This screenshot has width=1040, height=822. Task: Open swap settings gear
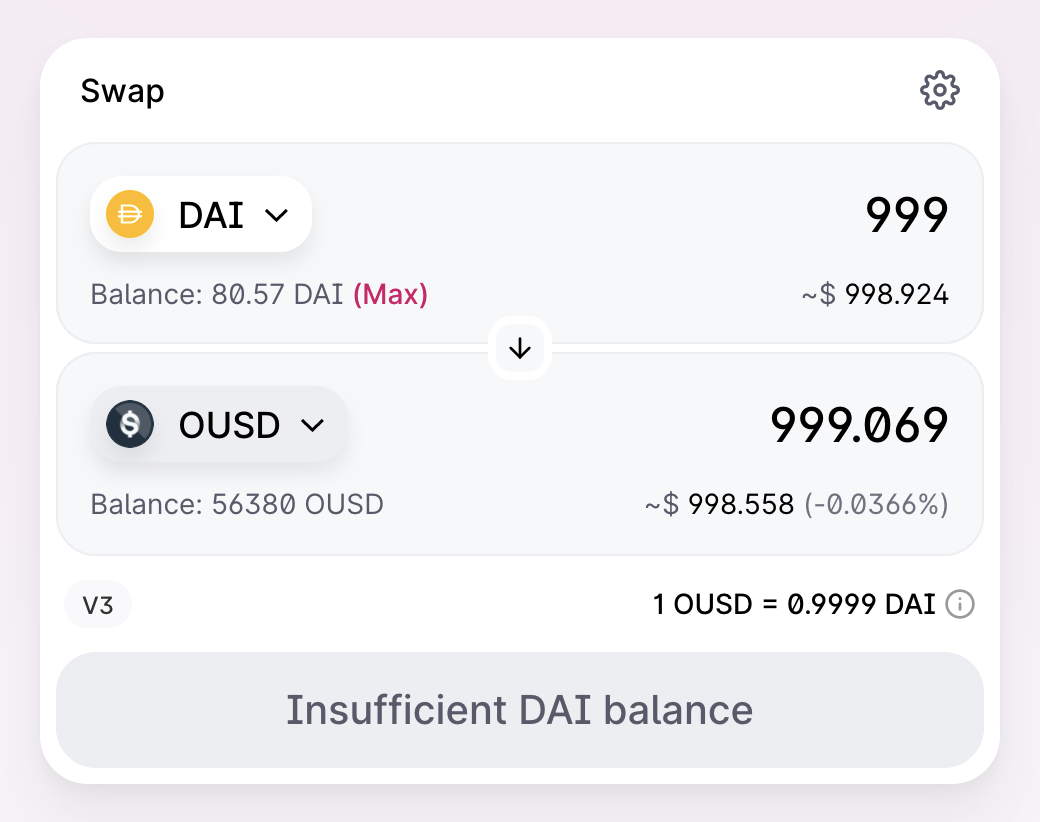(x=939, y=91)
